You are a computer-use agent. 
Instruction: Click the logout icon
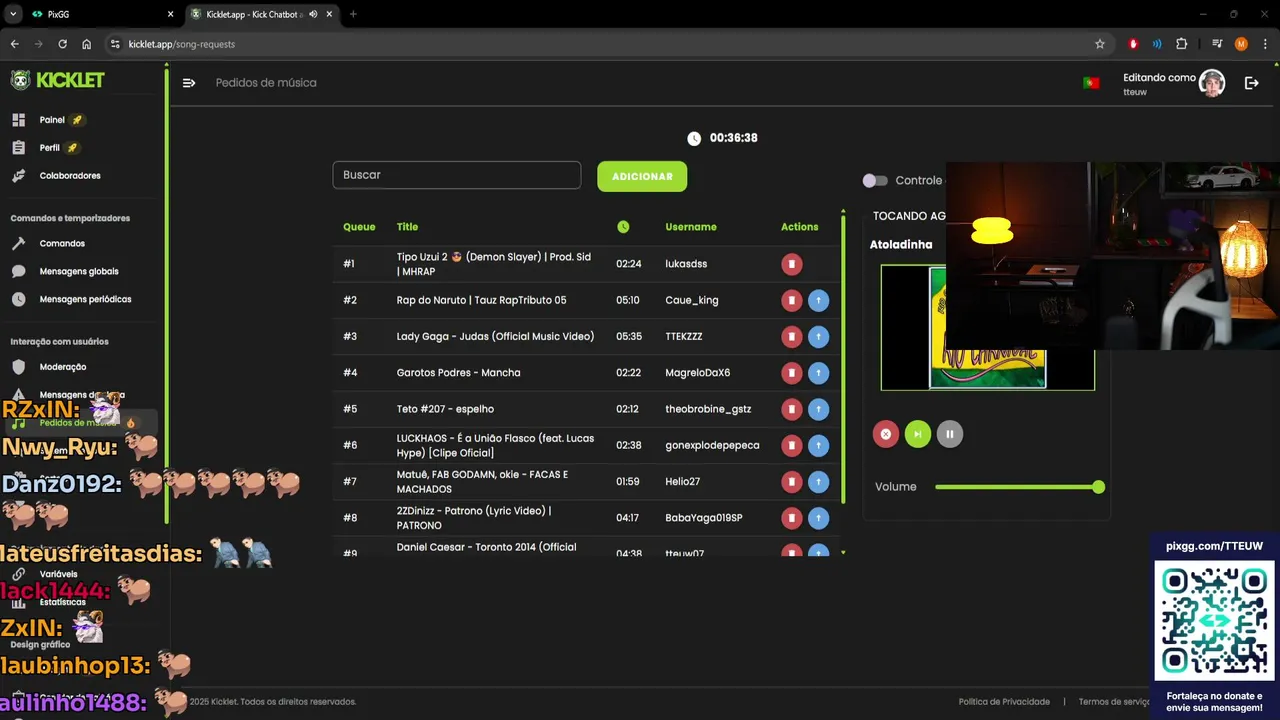point(1251,83)
